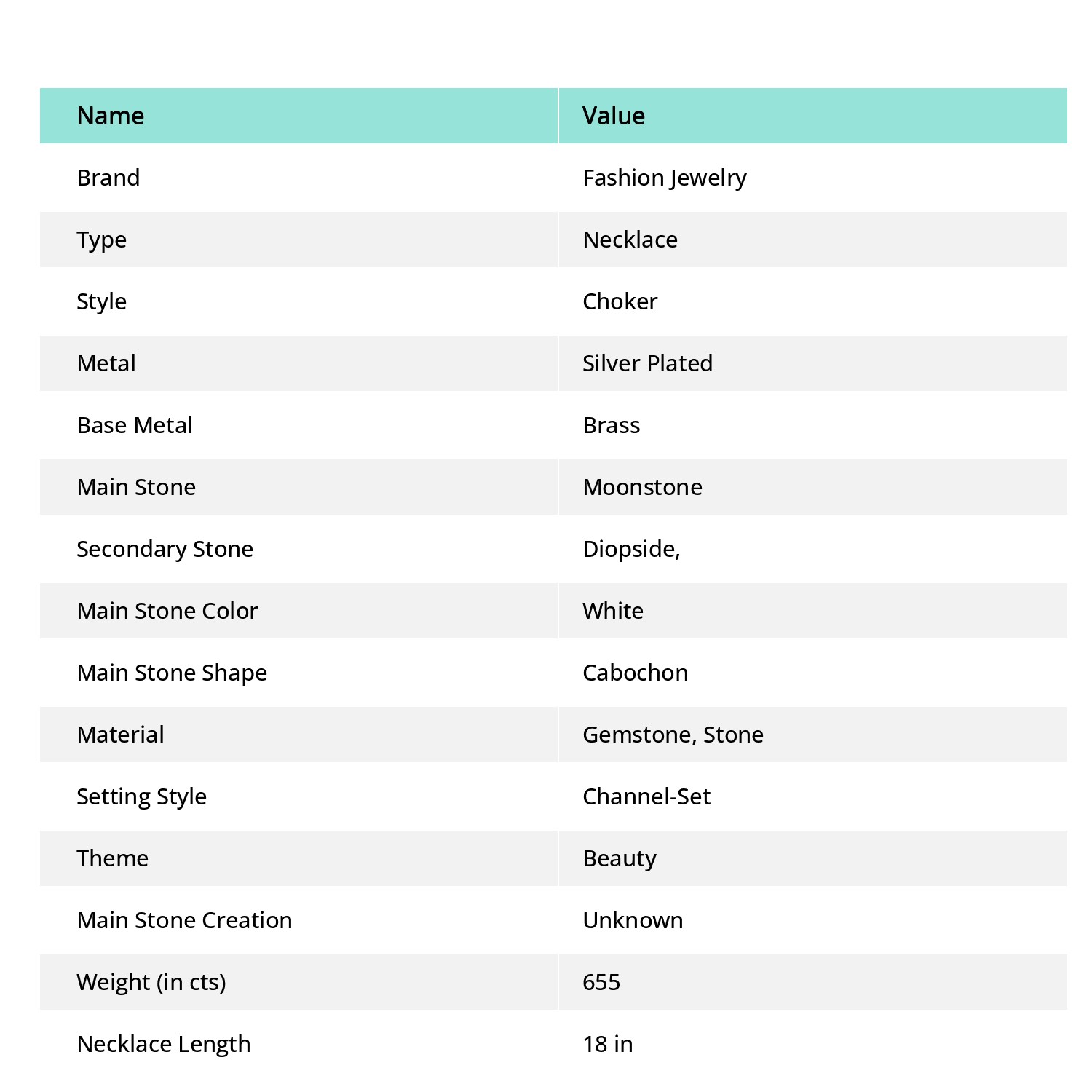The height and width of the screenshot is (1092, 1092).
Task: Click the Value column header
Action: [614, 116]
